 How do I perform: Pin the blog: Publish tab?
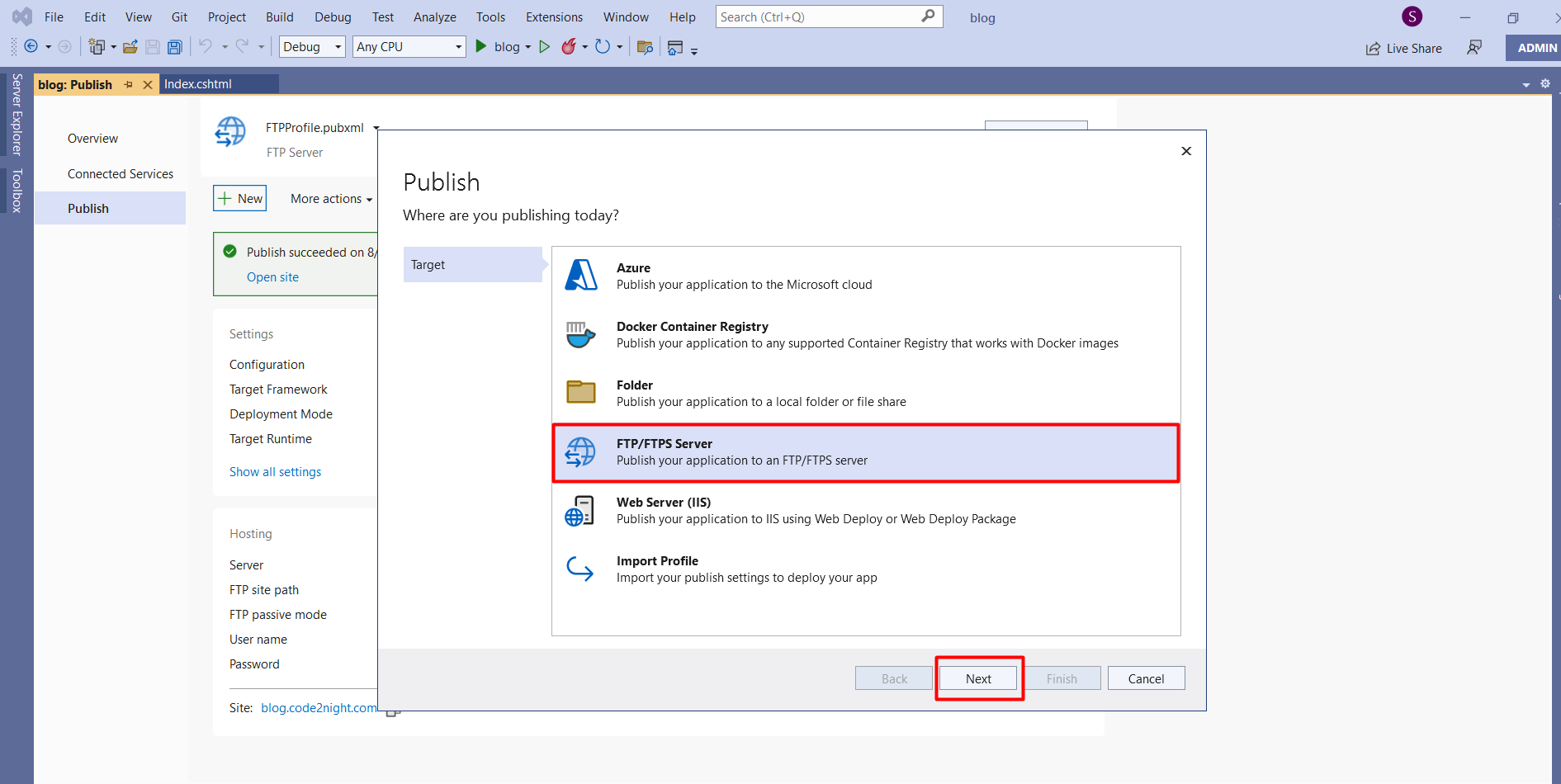(x=129, y=84)
